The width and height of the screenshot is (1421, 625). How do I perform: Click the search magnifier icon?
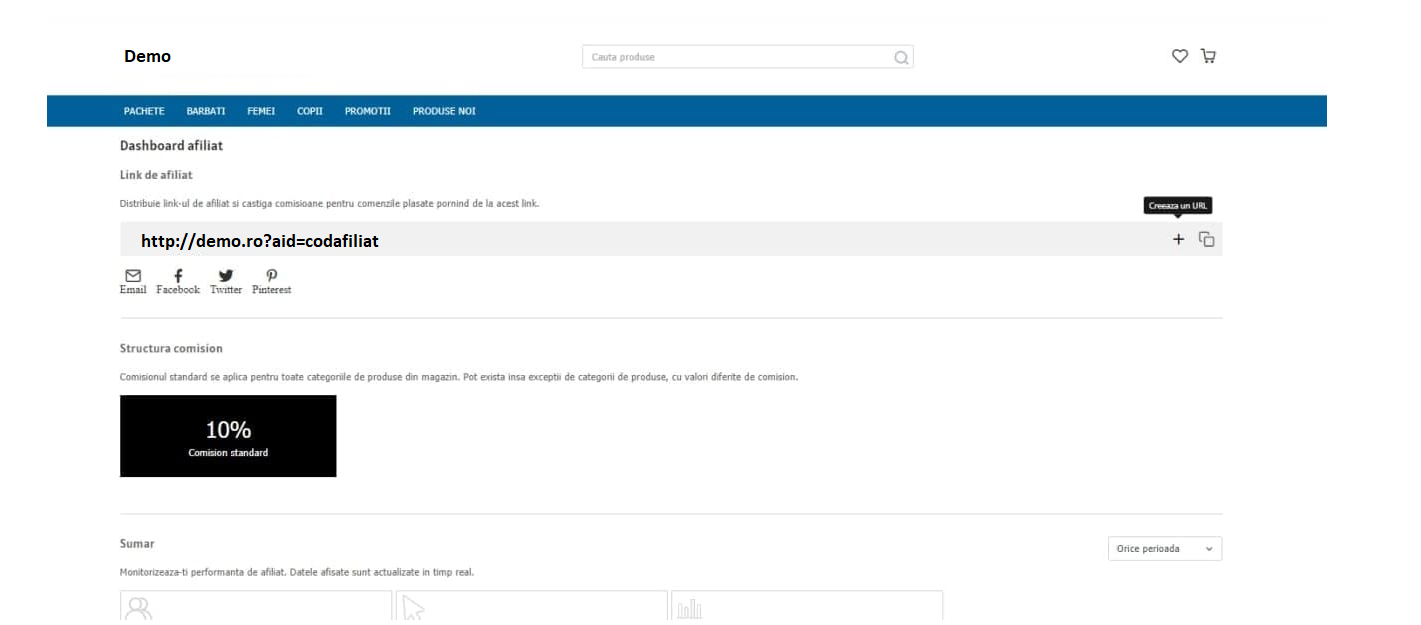[x=901, y=57]
